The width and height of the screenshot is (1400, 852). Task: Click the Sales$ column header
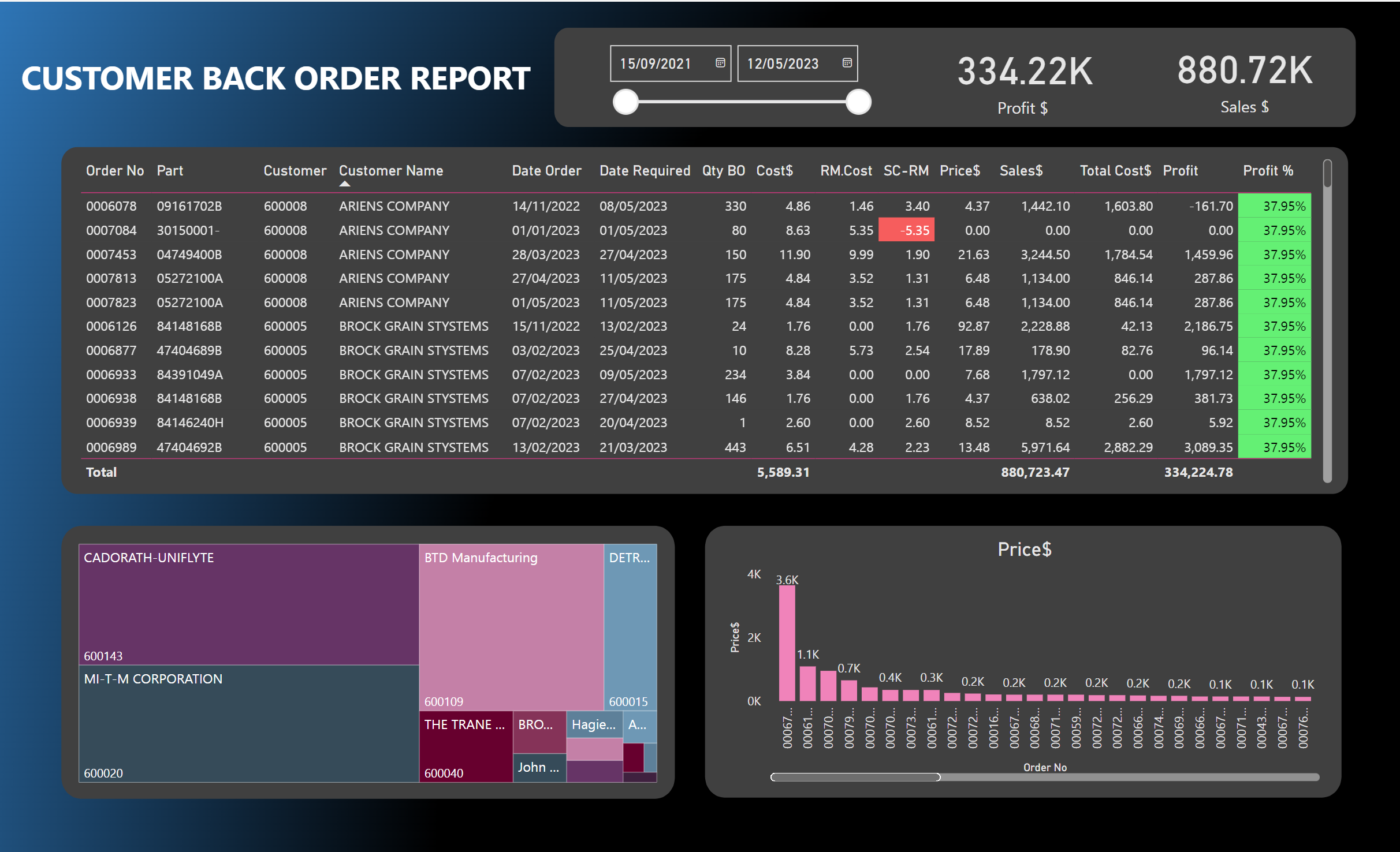coord(1021,171)
